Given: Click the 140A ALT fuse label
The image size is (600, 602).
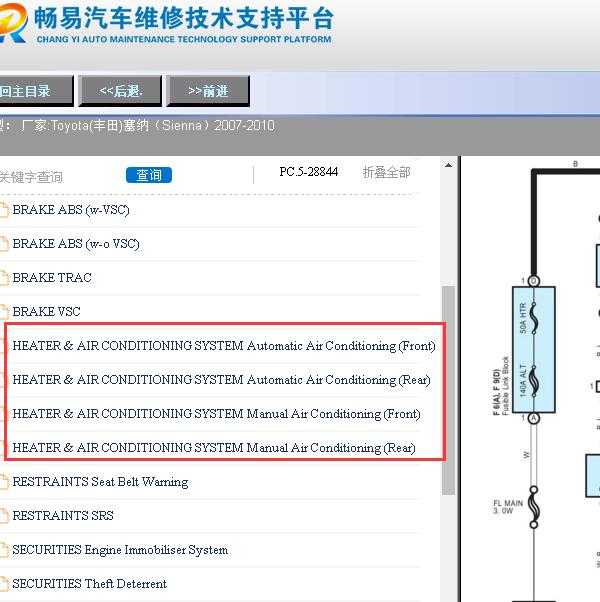Looking at the screenshot, I should point(523,380).
